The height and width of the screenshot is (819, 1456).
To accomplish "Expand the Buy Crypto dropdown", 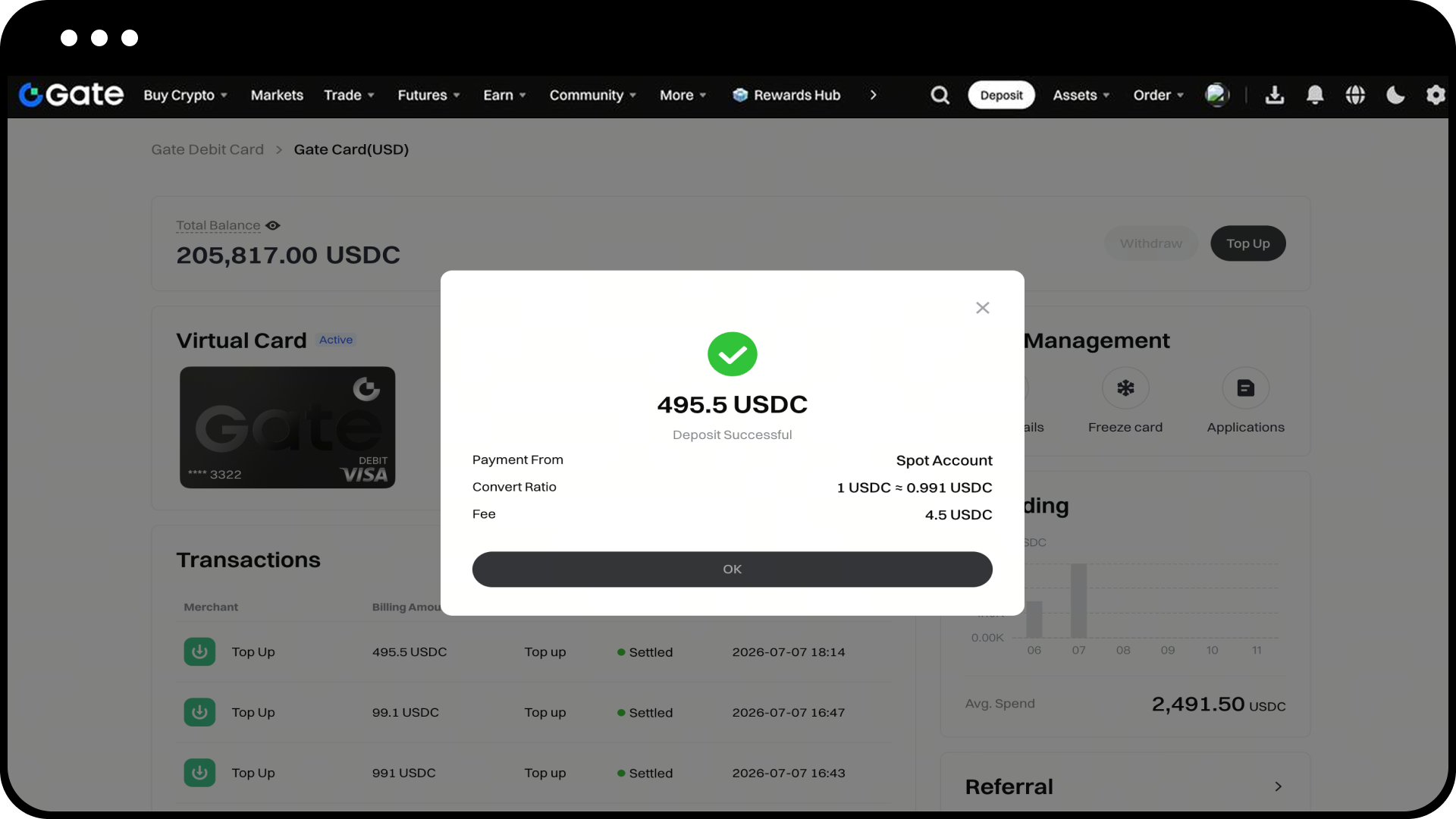I will coord(186,95).
